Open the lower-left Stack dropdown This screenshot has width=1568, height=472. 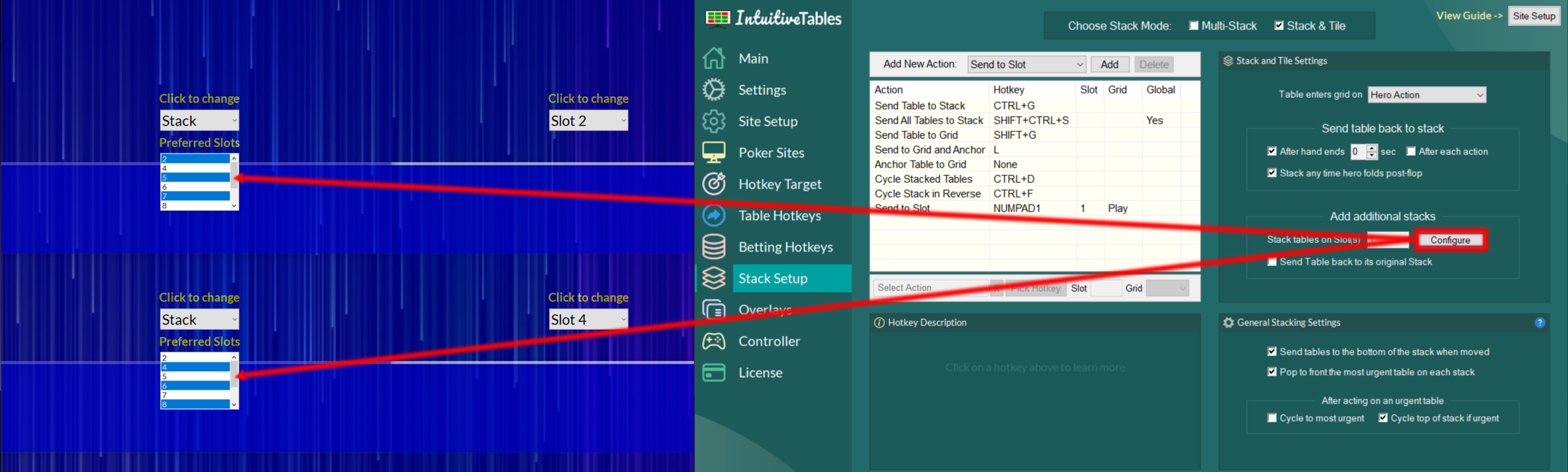click(200, 319)
